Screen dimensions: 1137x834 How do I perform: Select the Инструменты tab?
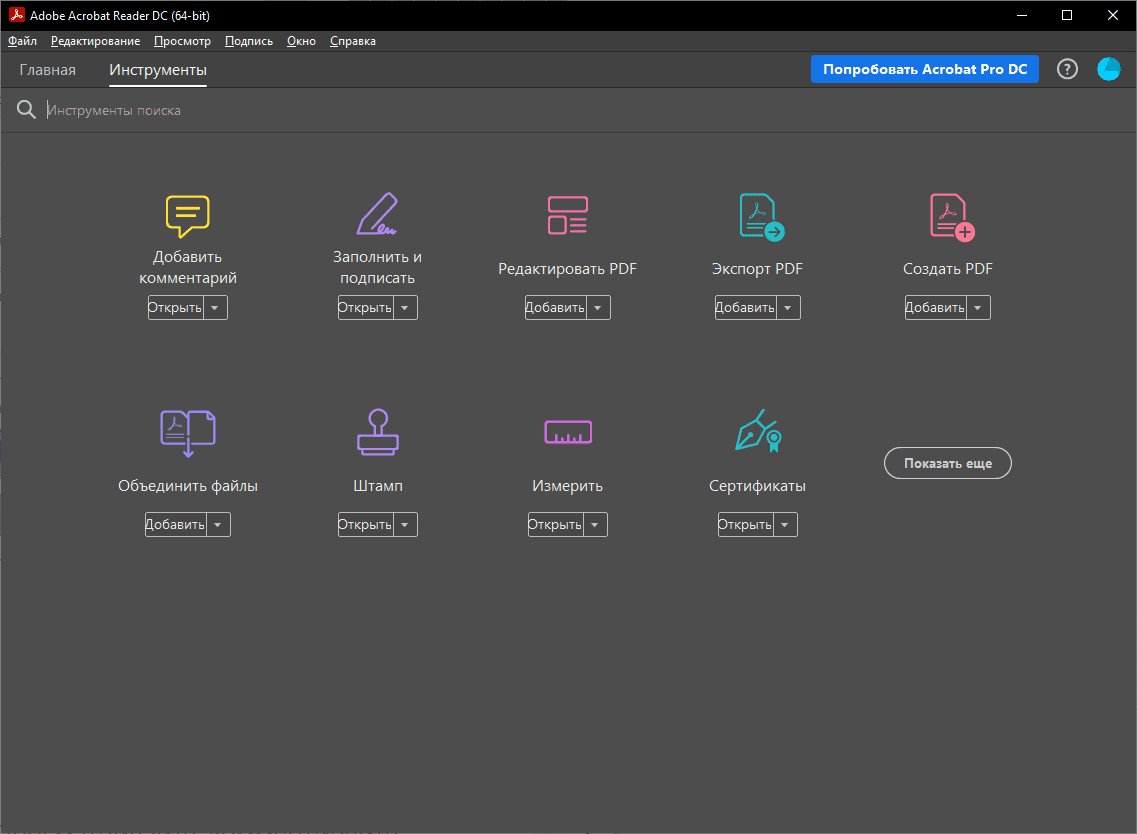point(158,70)
